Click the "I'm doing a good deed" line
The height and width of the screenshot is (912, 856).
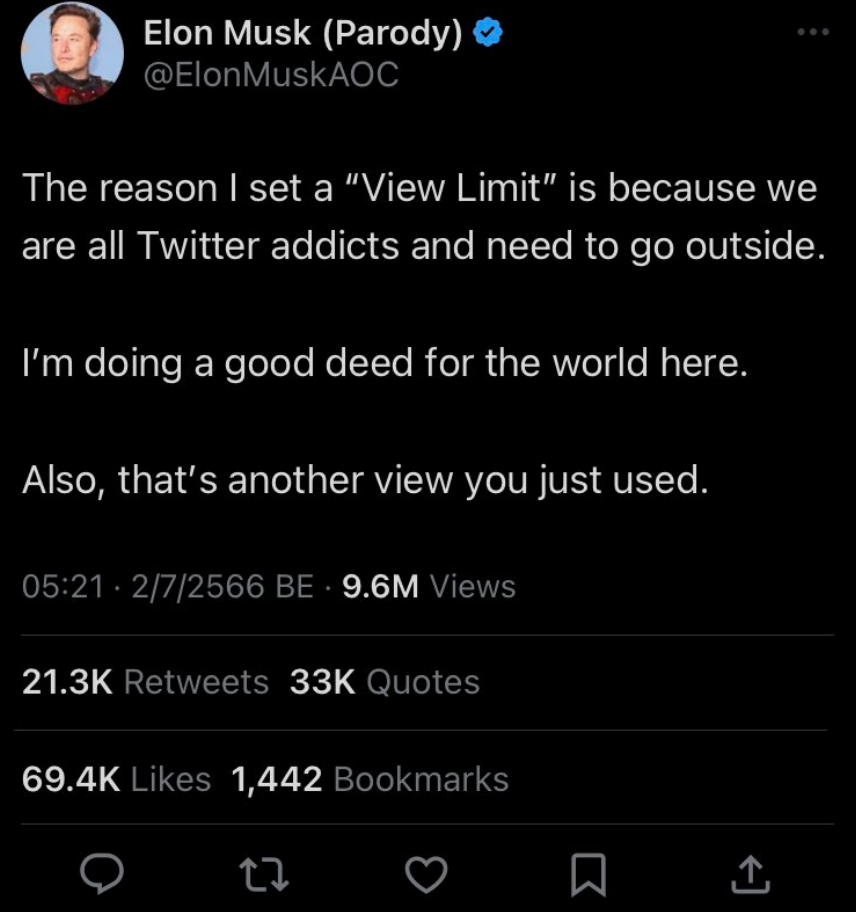[385, 363]
